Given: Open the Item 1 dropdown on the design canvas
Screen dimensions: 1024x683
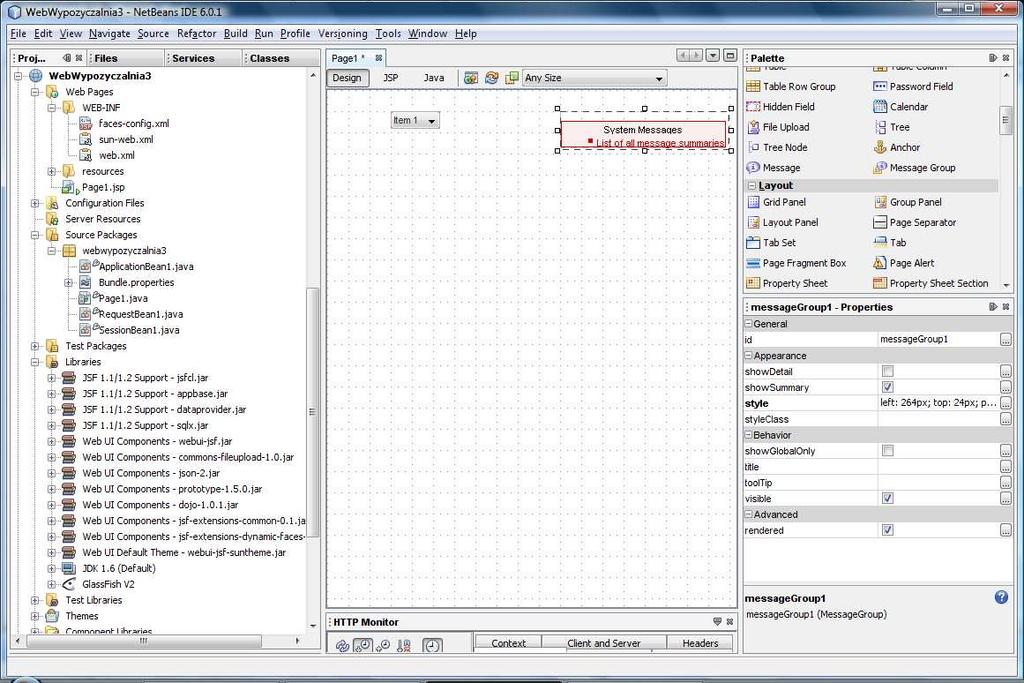Looking at the screenshot, I should (415, 120).
